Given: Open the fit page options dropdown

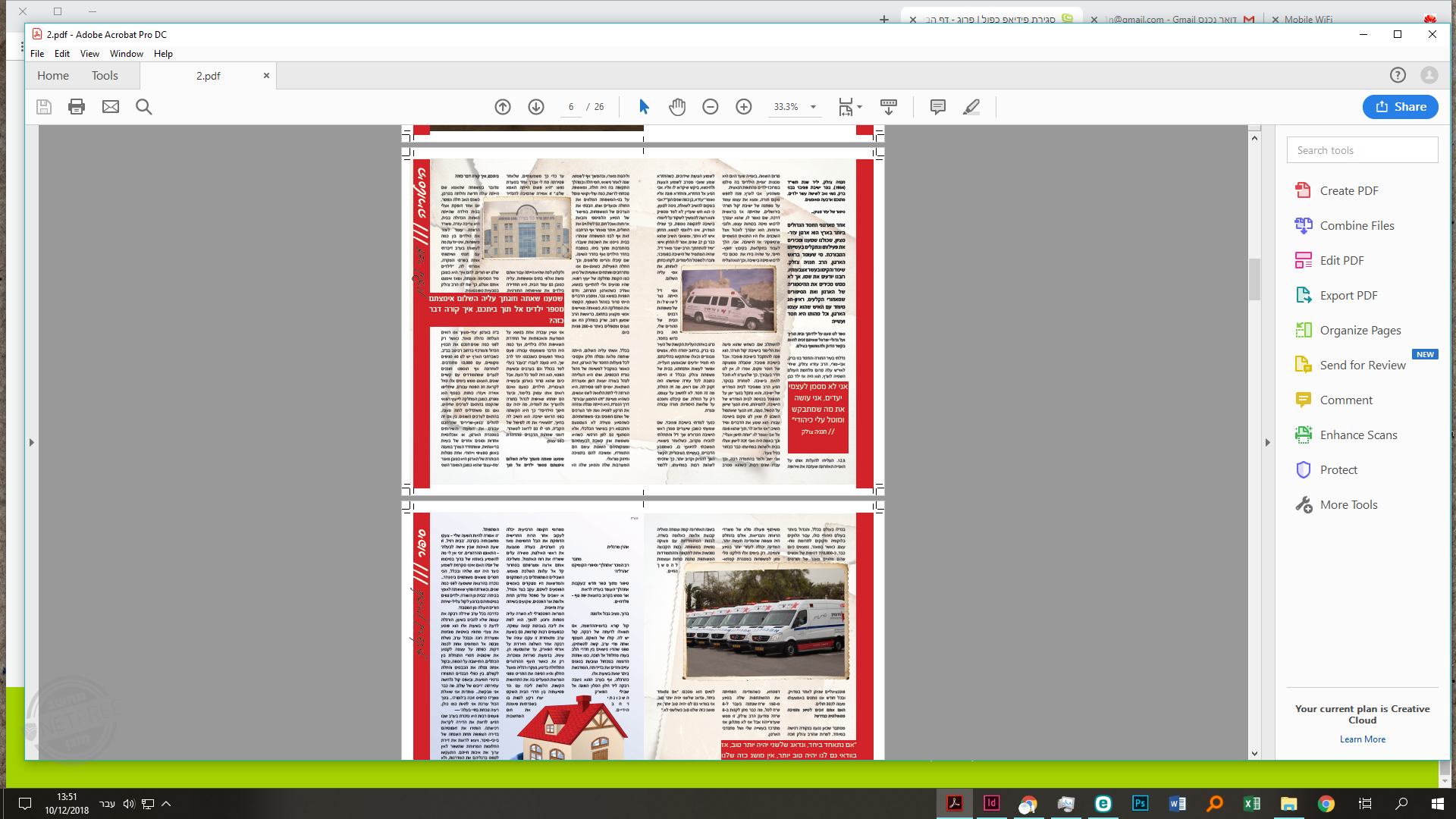Looking at the screenshot, I should [860, 107].
